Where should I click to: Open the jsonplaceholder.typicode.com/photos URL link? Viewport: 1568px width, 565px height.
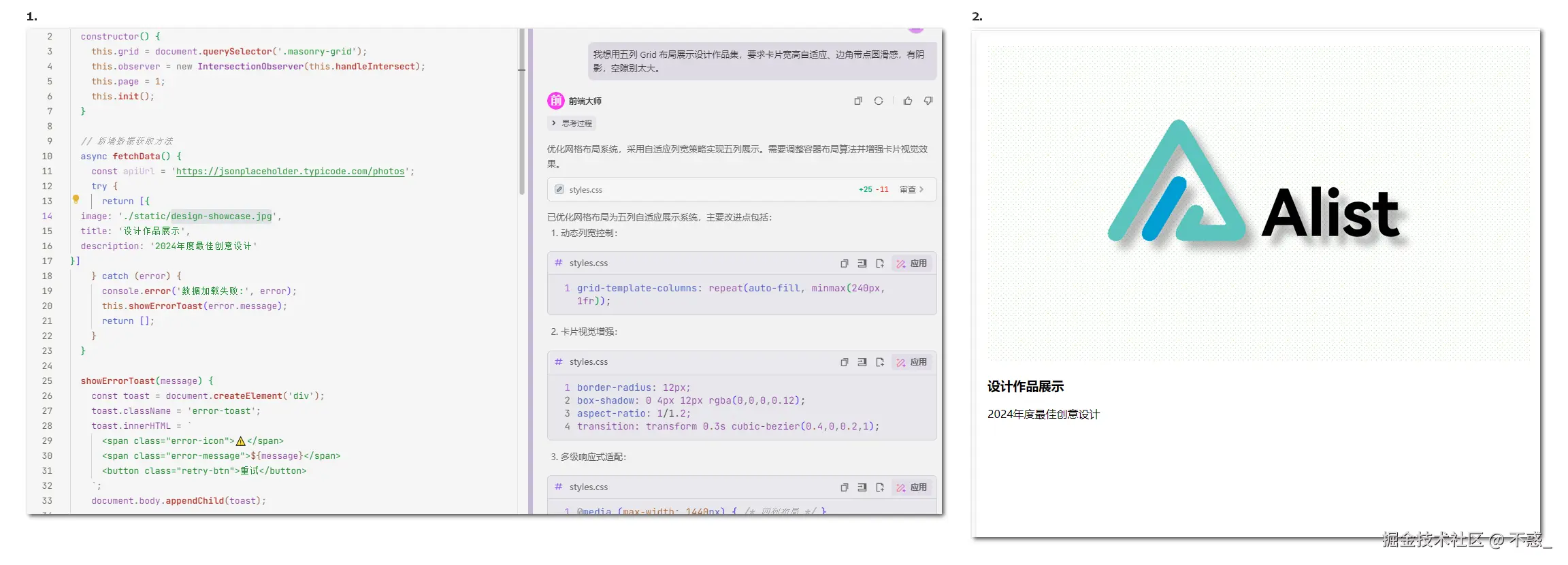click(x=291, y=172)
